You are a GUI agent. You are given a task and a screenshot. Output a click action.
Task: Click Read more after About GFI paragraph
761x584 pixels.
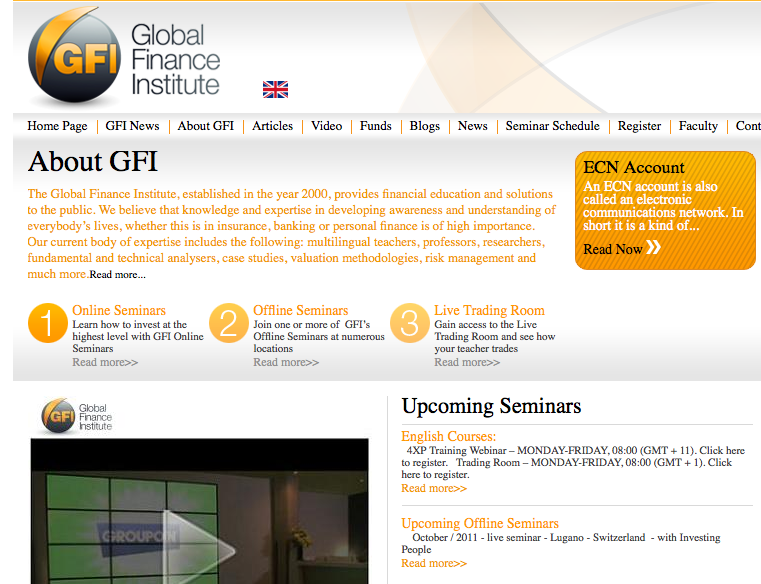117,275
